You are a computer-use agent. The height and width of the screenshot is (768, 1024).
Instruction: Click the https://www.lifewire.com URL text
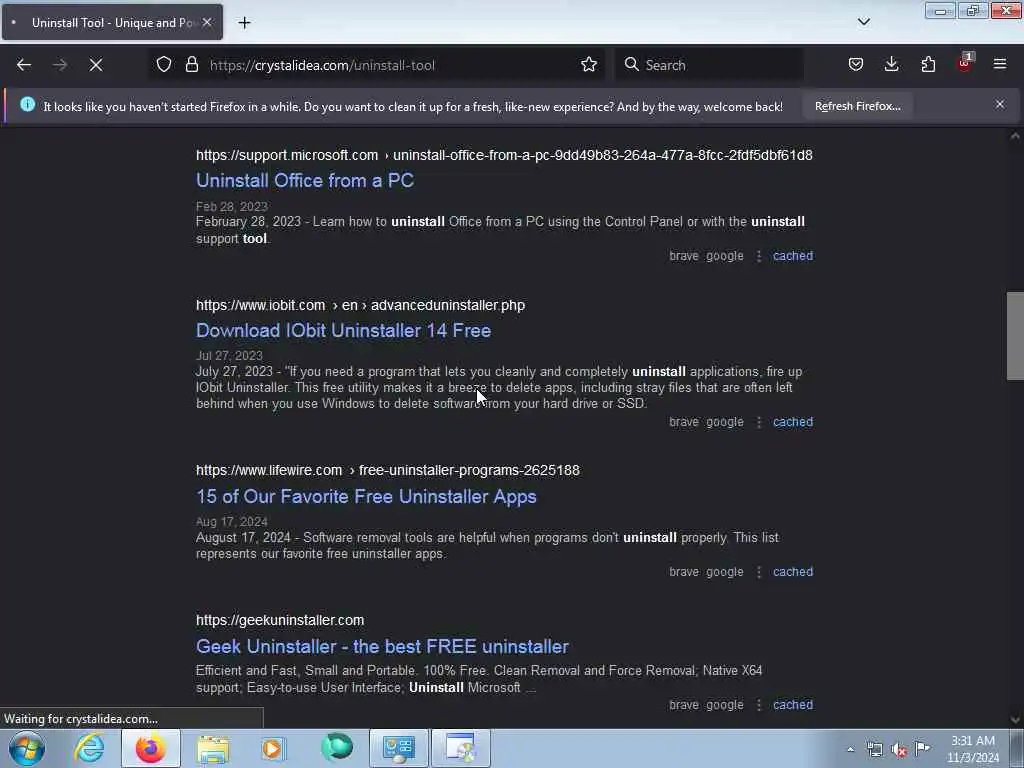tap(268, 470)
